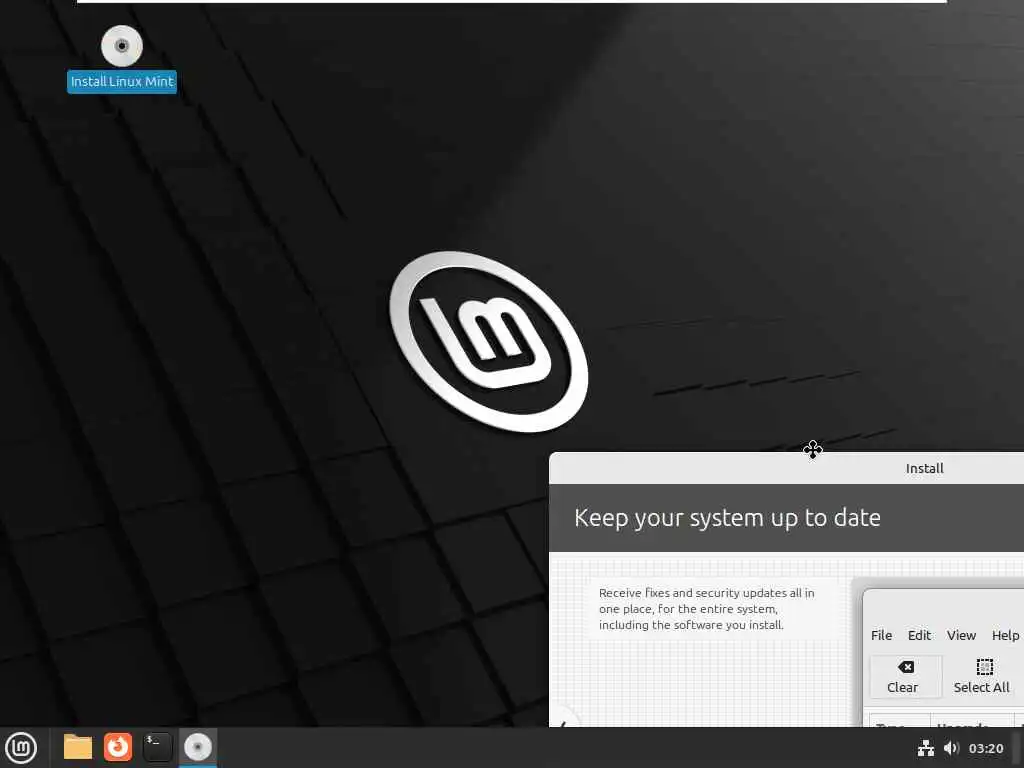Open the sound volume tray icon
Screen dimensions: 1024x768
coord(952,748)
